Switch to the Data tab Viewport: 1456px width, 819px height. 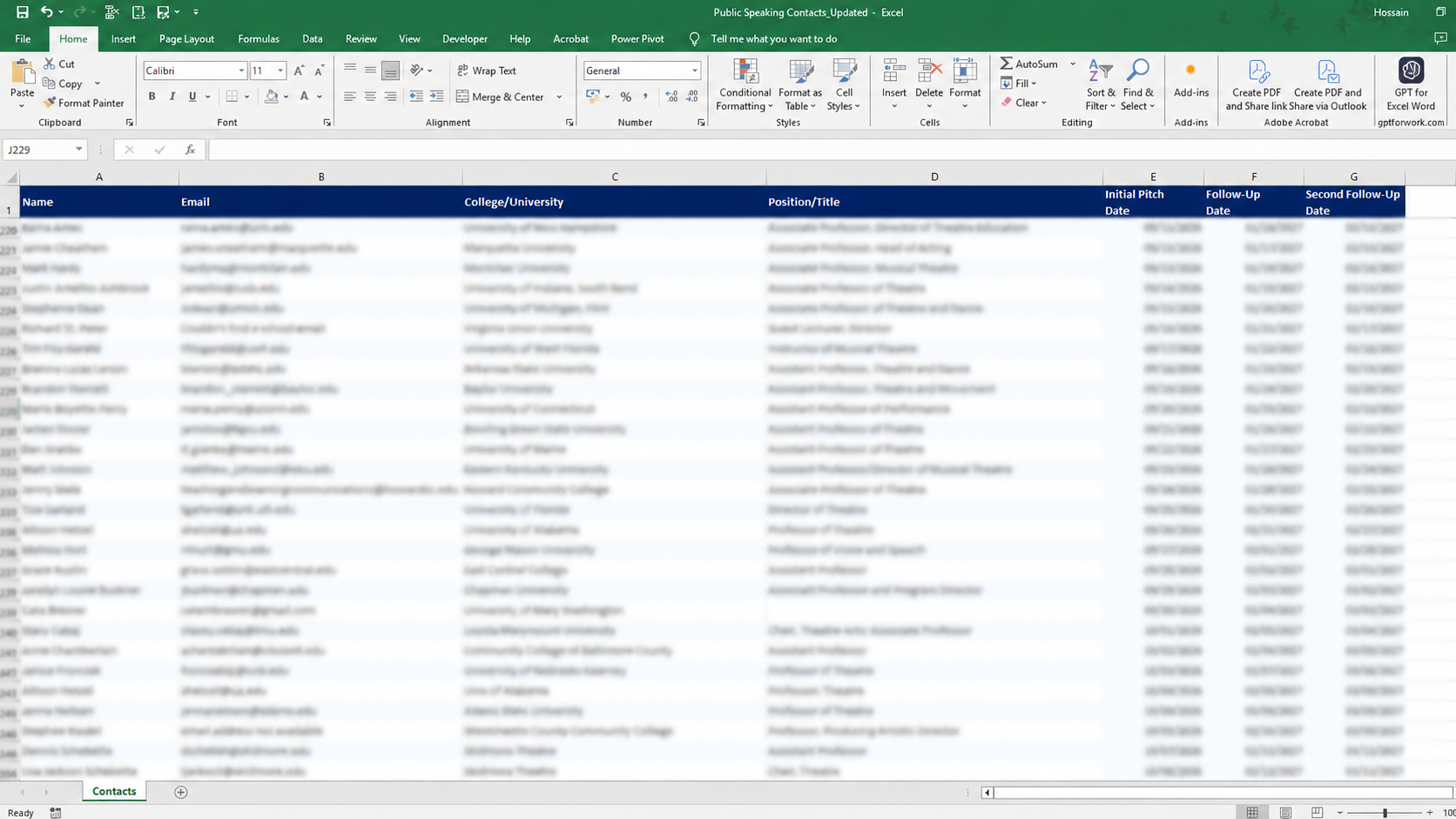(312, 38)
